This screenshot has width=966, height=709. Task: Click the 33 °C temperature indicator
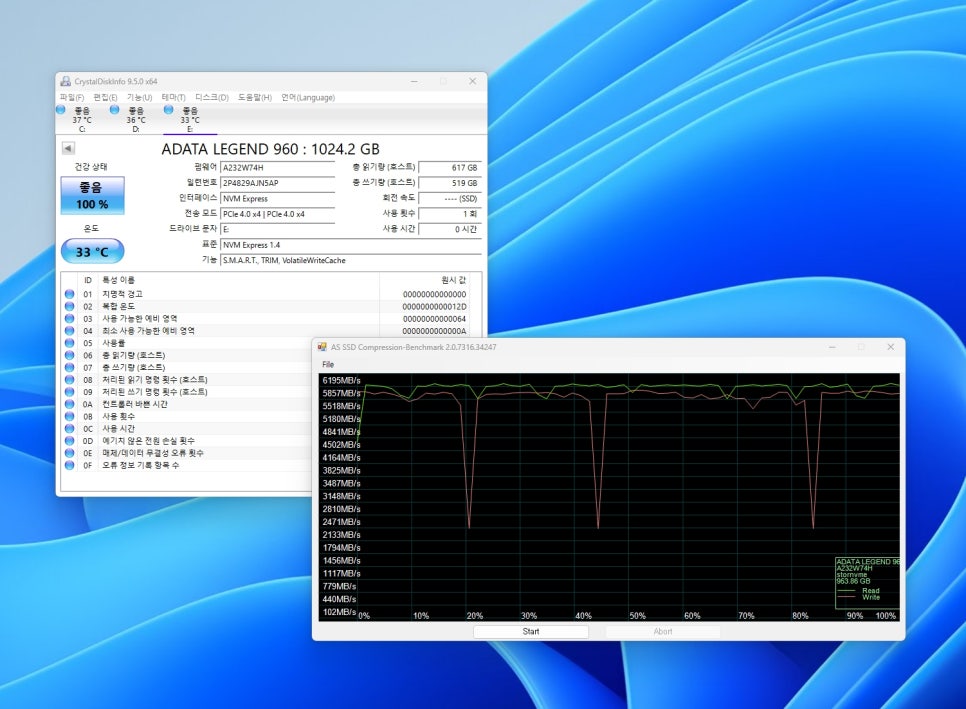[x=93, y=251]
